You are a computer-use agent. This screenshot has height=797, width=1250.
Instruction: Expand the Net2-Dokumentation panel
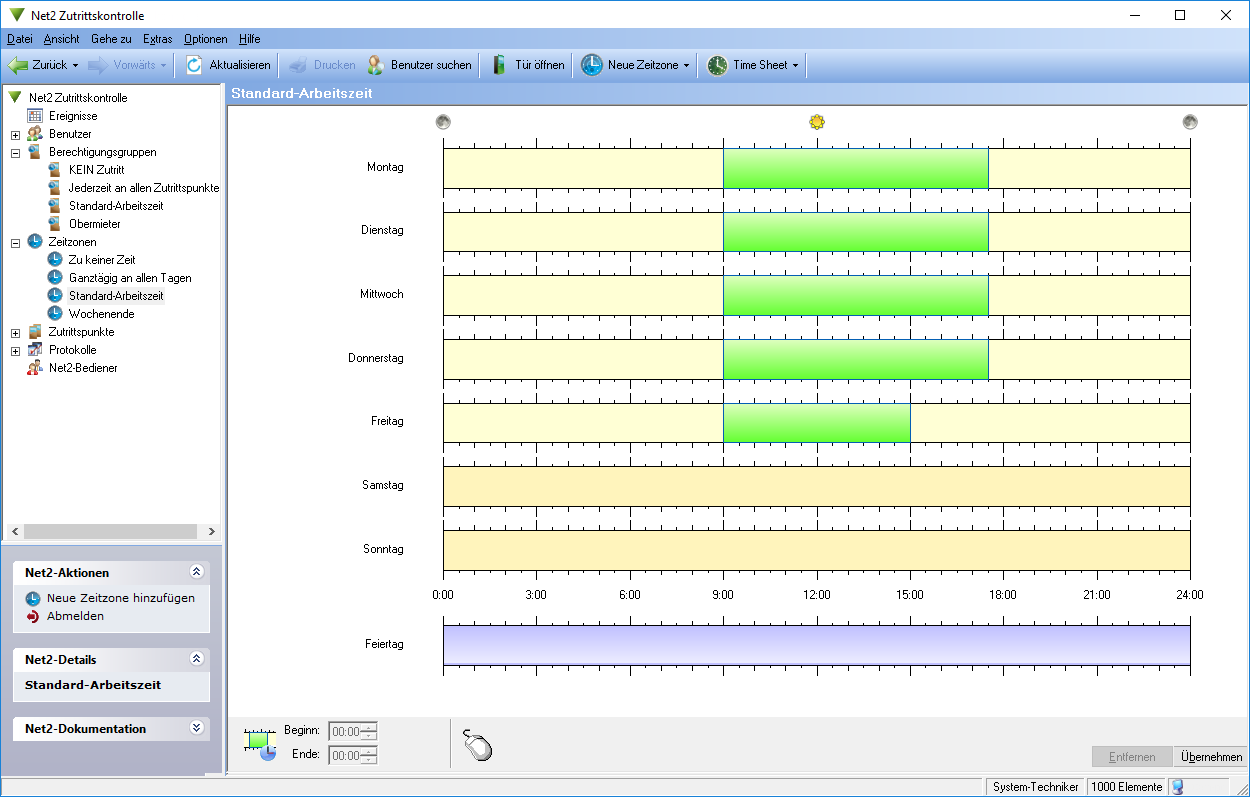click(196, 729)
